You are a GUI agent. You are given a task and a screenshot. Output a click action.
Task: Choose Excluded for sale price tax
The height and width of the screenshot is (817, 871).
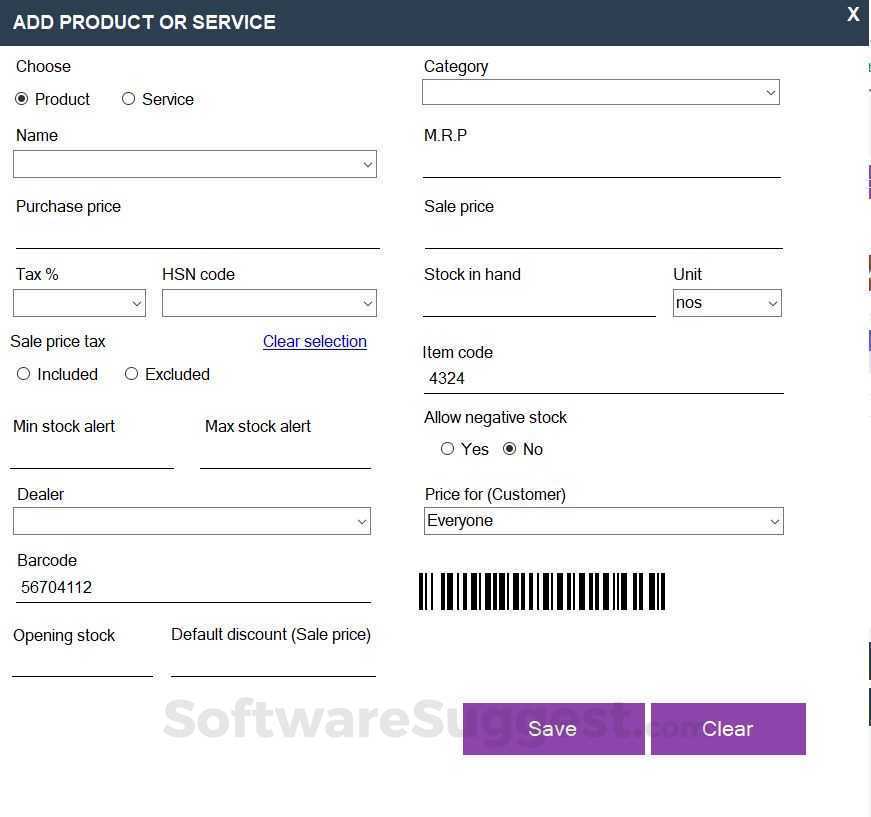tap(131, 374)
